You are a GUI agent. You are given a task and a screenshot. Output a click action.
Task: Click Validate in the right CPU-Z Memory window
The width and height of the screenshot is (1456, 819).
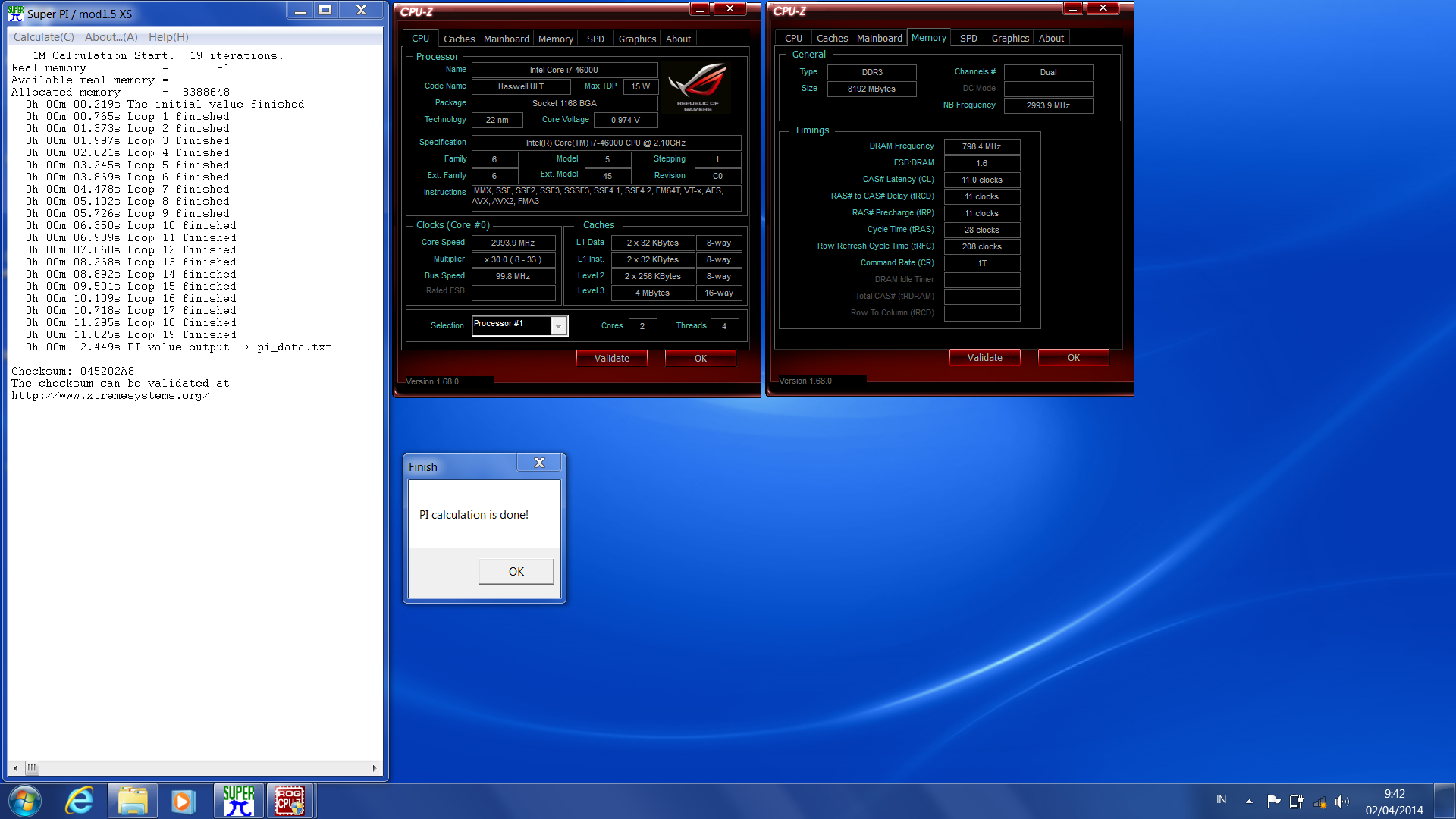click(985, 357)
